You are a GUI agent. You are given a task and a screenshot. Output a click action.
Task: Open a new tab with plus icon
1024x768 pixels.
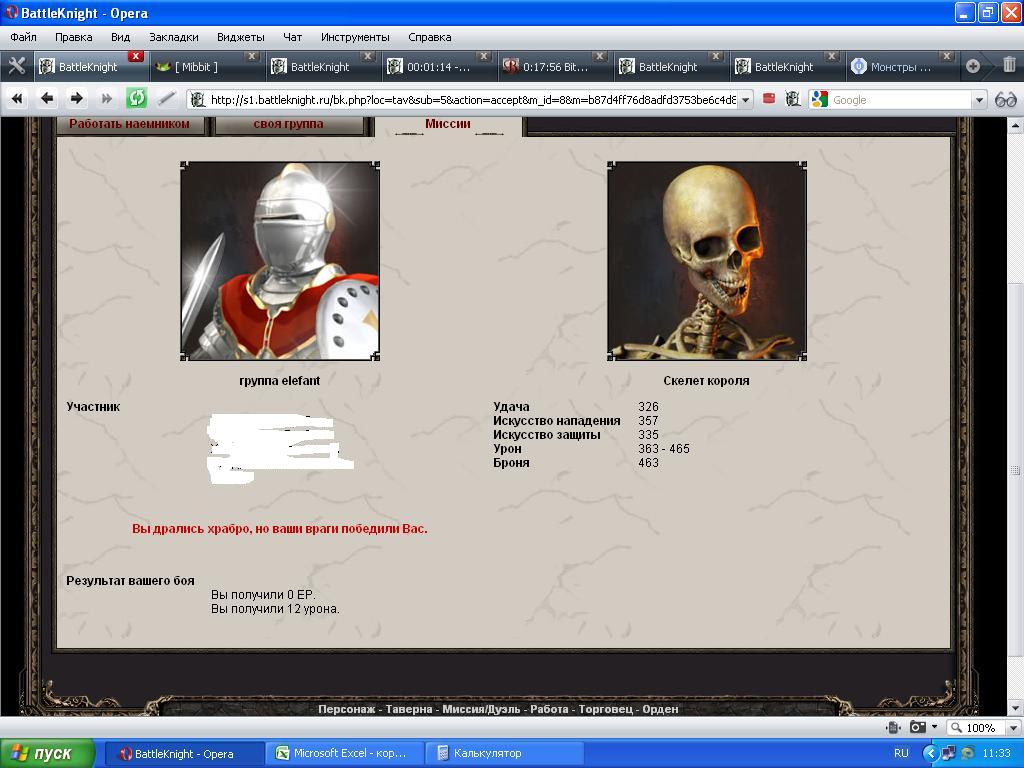[972, 66]
